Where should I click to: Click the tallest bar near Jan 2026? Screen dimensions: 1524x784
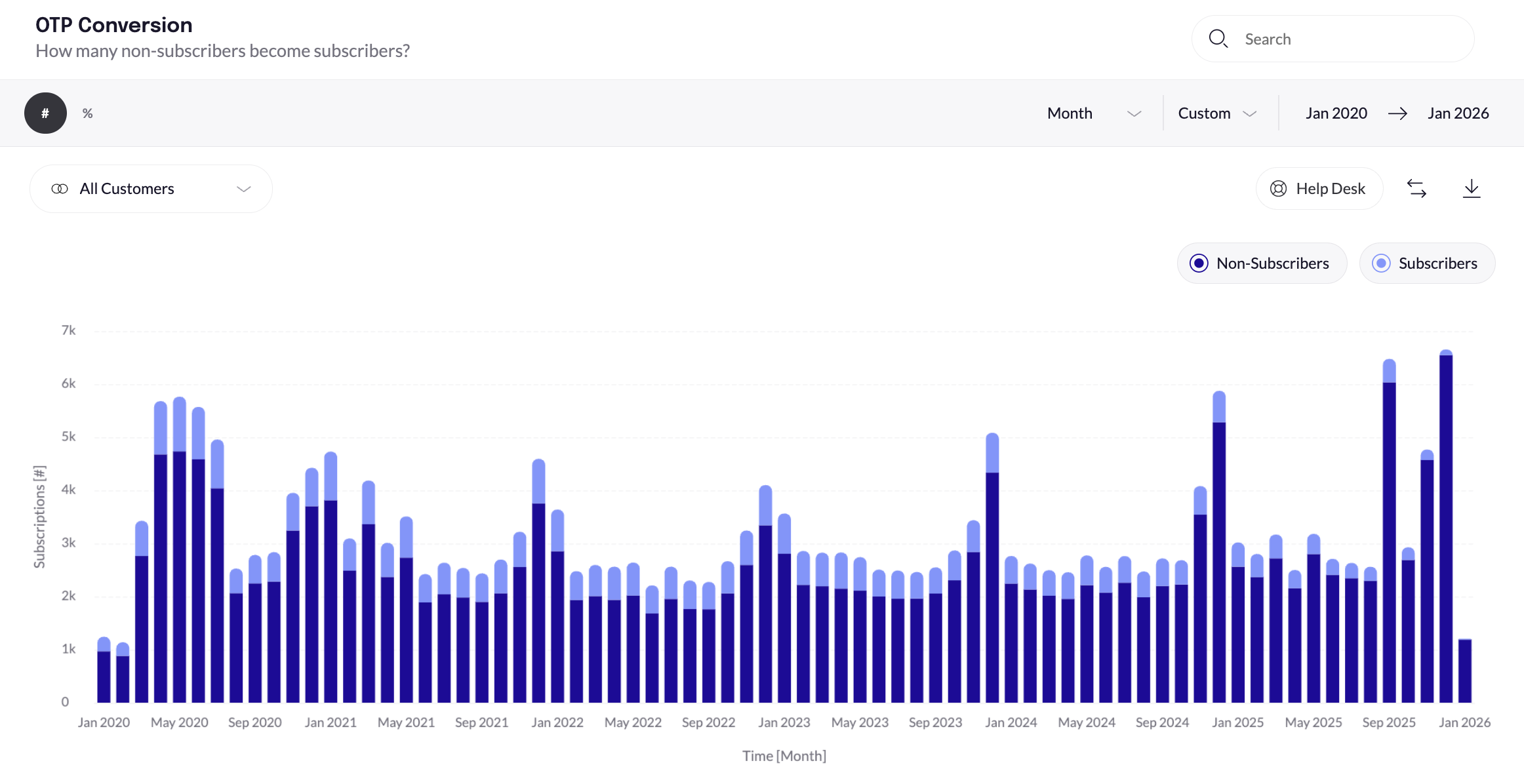1445,524
